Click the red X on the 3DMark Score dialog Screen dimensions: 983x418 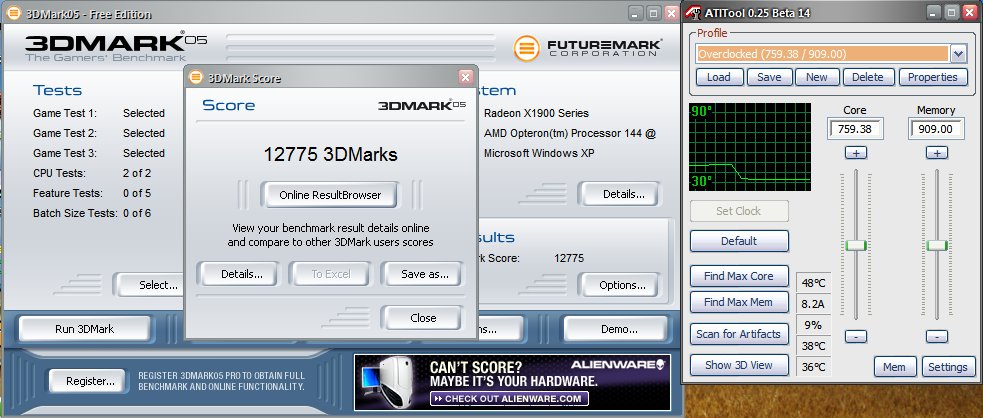tap(465, 77)
